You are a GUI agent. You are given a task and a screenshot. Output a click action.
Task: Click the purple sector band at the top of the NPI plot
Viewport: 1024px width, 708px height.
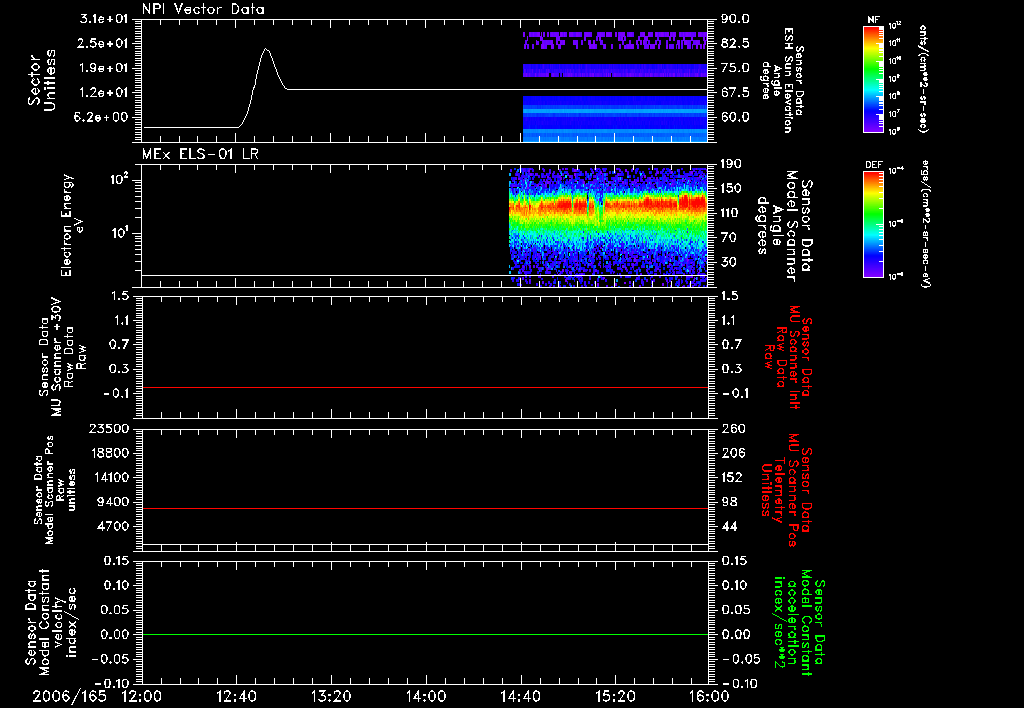click(615, 40)
